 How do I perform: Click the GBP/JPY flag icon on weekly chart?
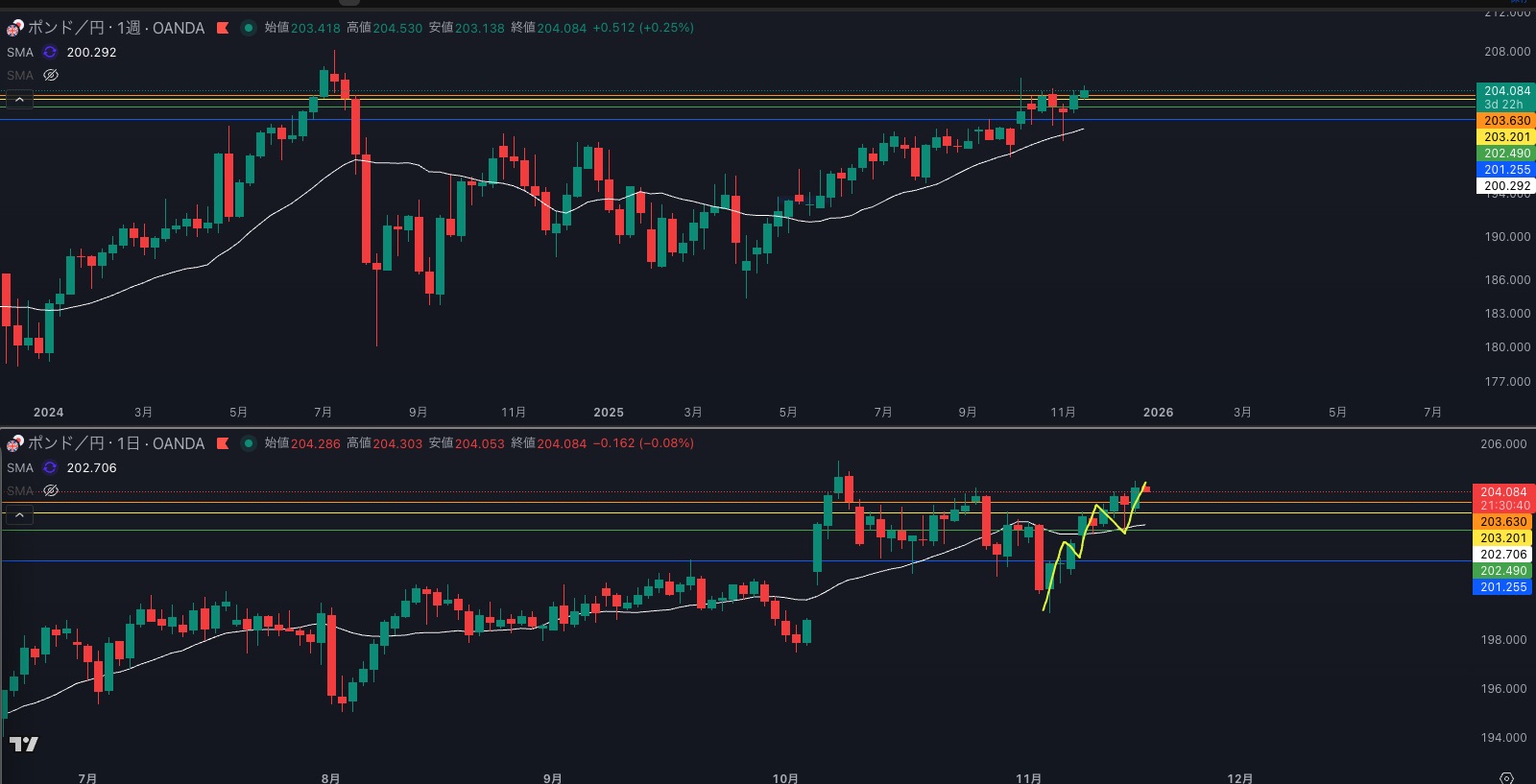point(14,28)
